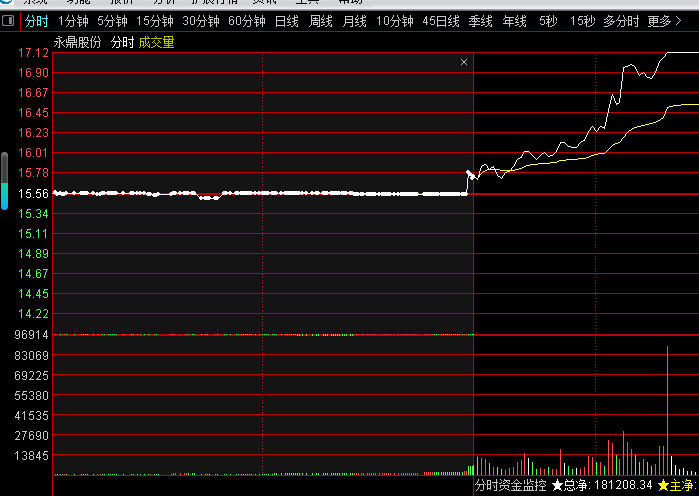699x496 pixels.
Task: Switch to the 1分钟 chart tab
Action: click(73, 20)
